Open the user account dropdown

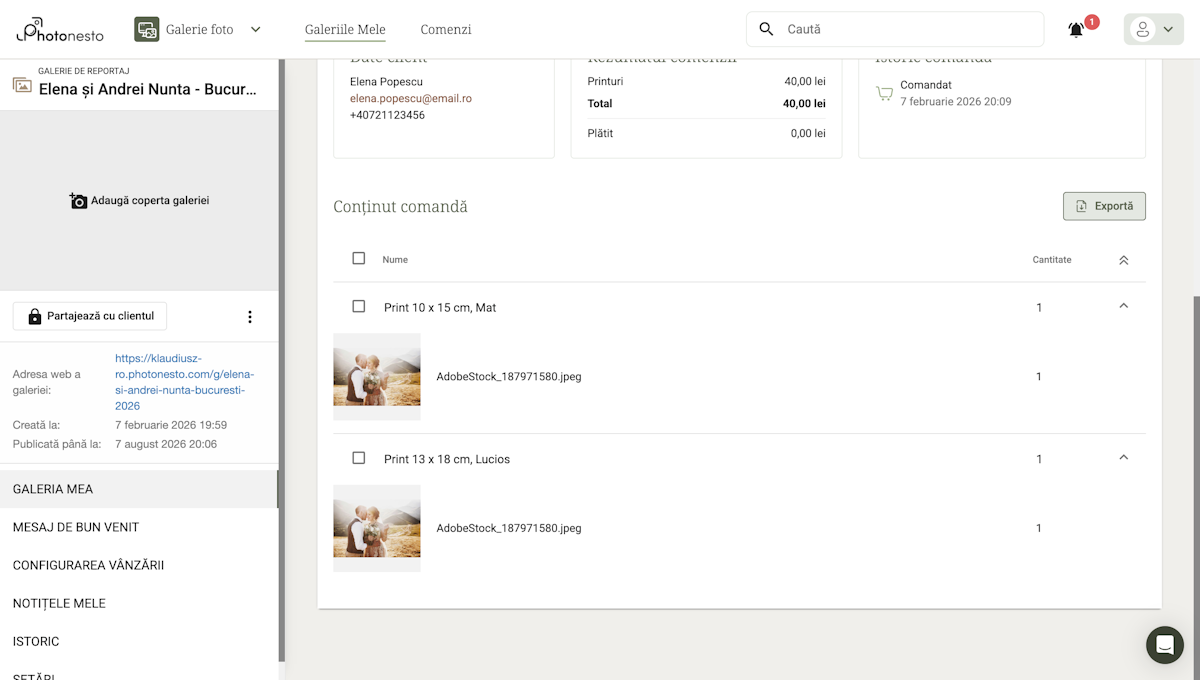(x=1153, y=30)
